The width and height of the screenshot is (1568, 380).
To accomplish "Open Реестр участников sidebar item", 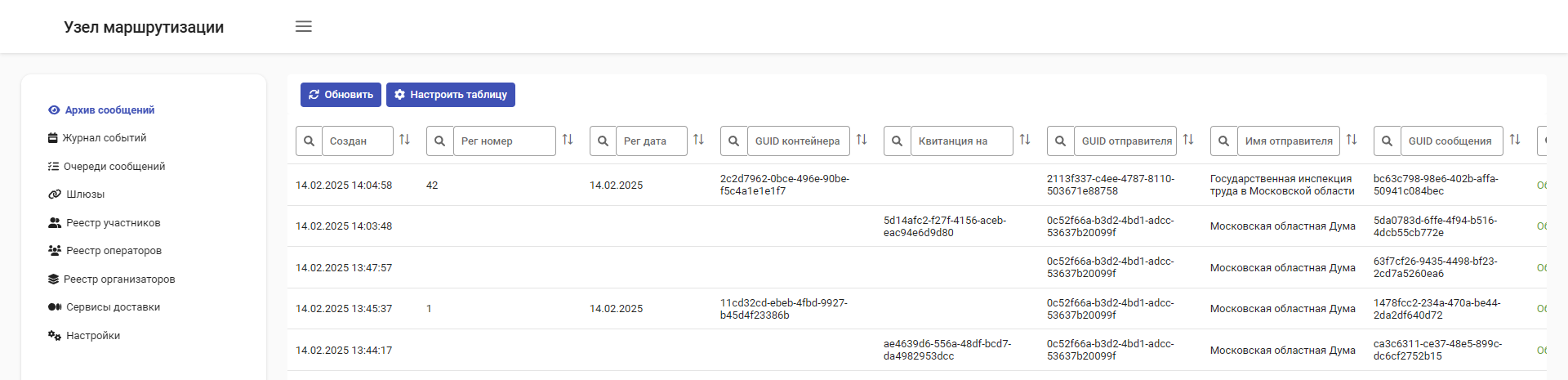I will pyautogui.click(x=104, y=222).
